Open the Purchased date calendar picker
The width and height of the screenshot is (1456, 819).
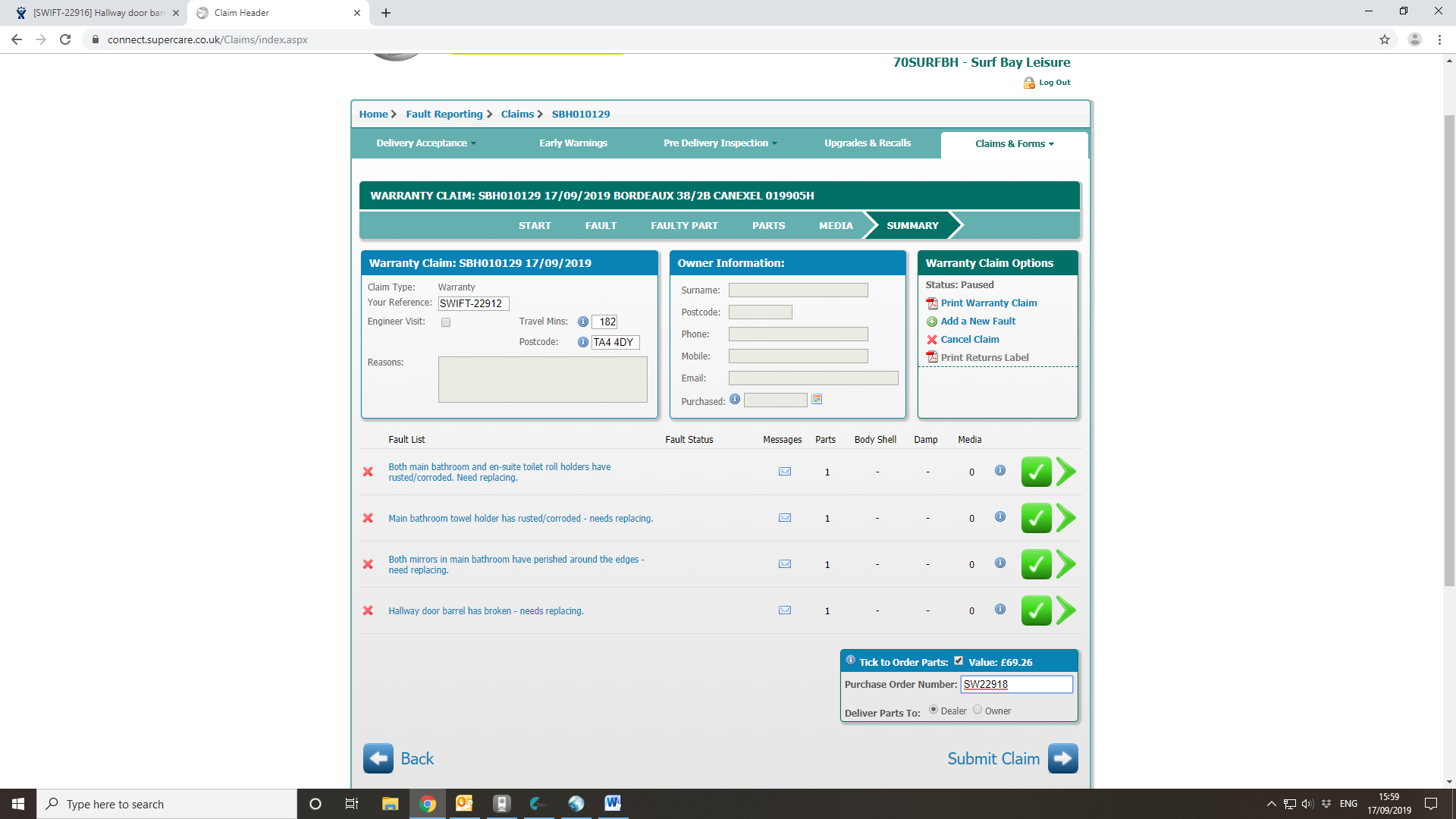817,400
